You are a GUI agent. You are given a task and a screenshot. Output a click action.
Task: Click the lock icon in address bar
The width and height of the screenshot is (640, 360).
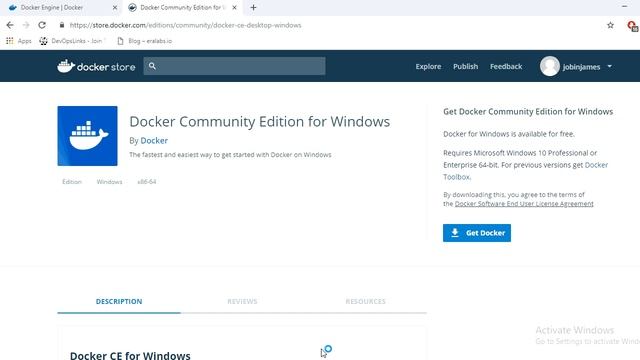click(x=62, y=25)
